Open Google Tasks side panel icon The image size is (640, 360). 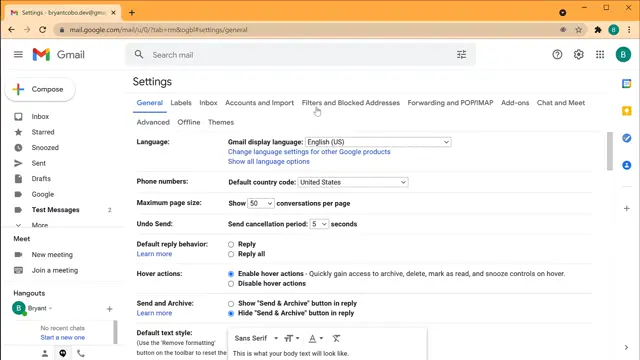click(627, 138)
